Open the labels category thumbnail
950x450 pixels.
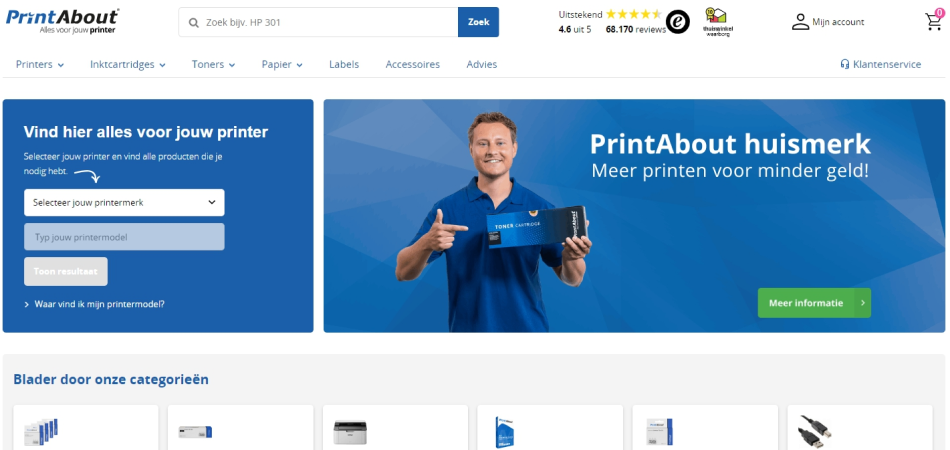tap(659, 432)
